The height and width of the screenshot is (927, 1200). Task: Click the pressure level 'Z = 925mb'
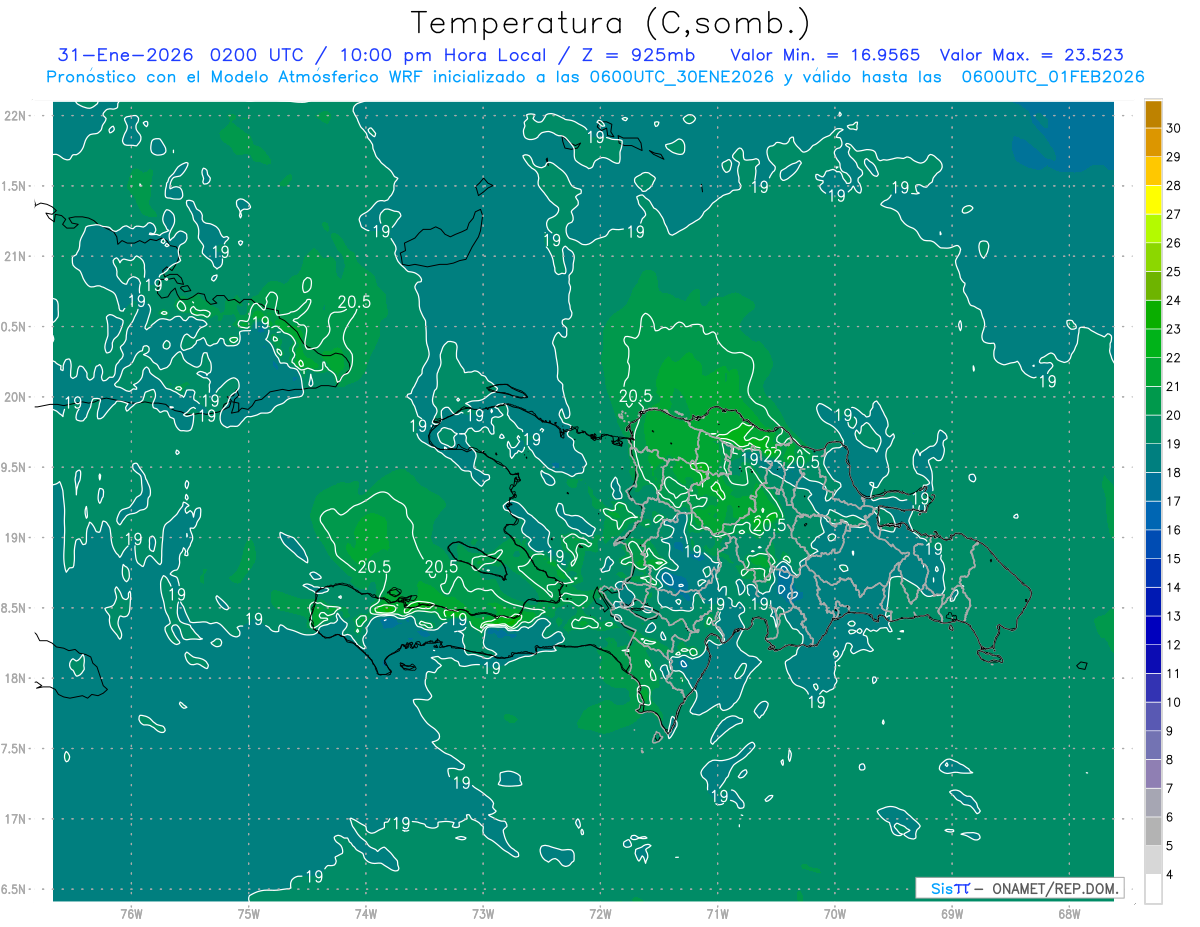(638, 55)
